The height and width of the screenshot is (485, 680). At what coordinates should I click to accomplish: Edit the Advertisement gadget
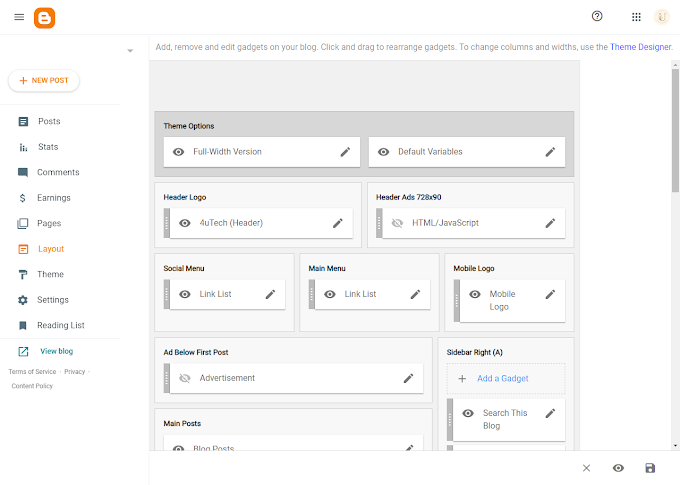tap(409, 378)
